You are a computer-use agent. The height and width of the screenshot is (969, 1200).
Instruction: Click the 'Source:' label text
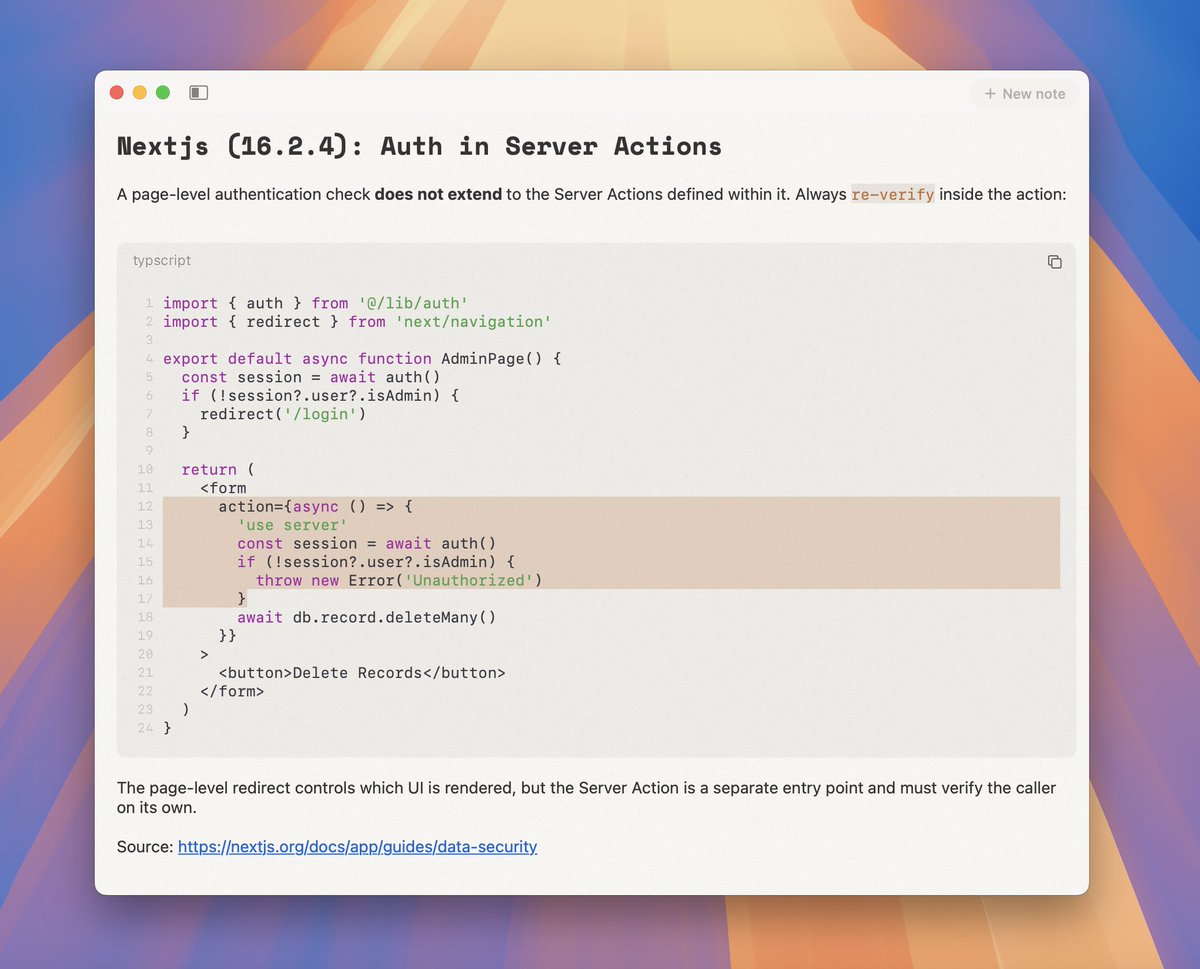click(x=145, y=846)
